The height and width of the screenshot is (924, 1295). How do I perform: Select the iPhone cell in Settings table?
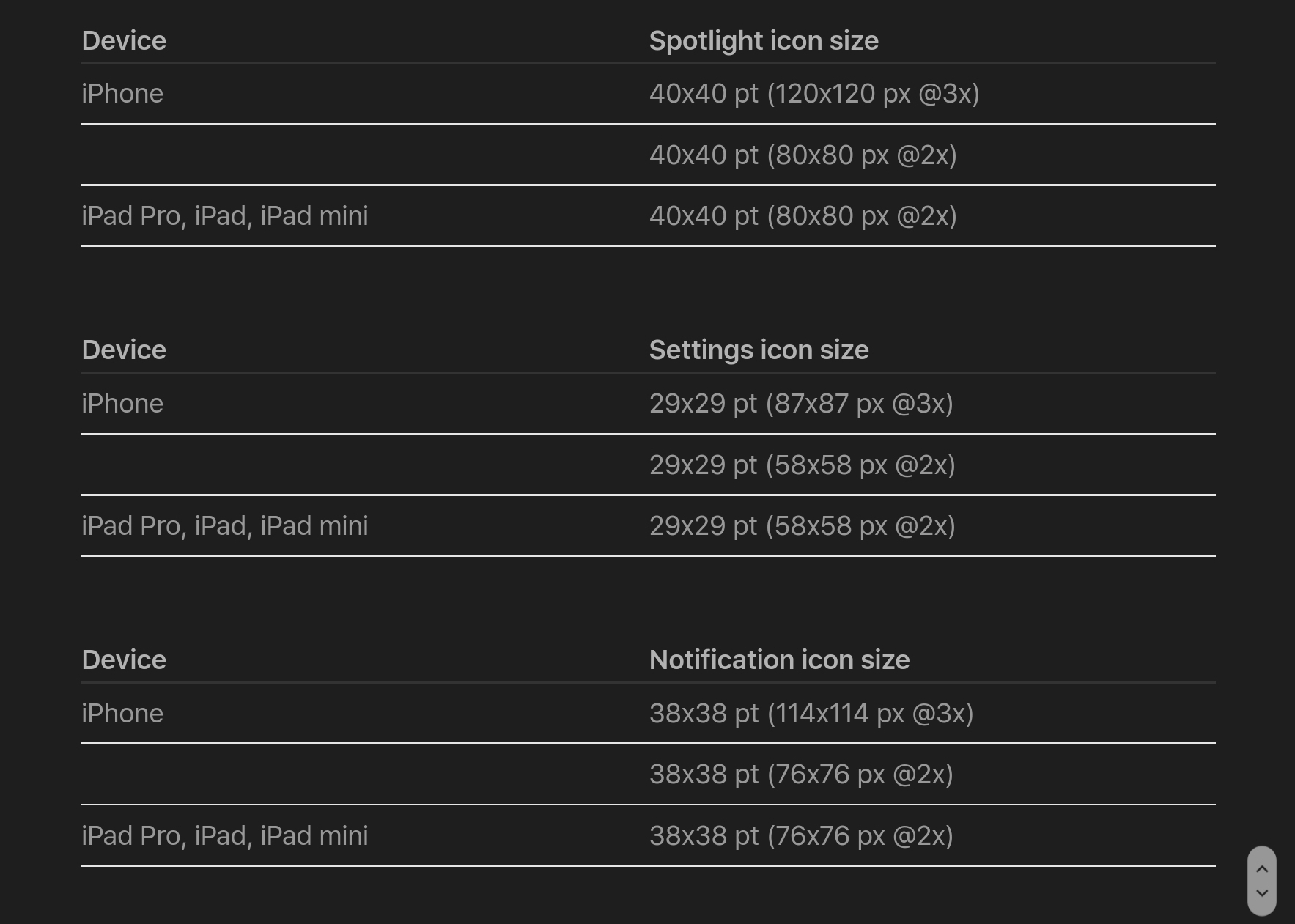pos(122,404)
